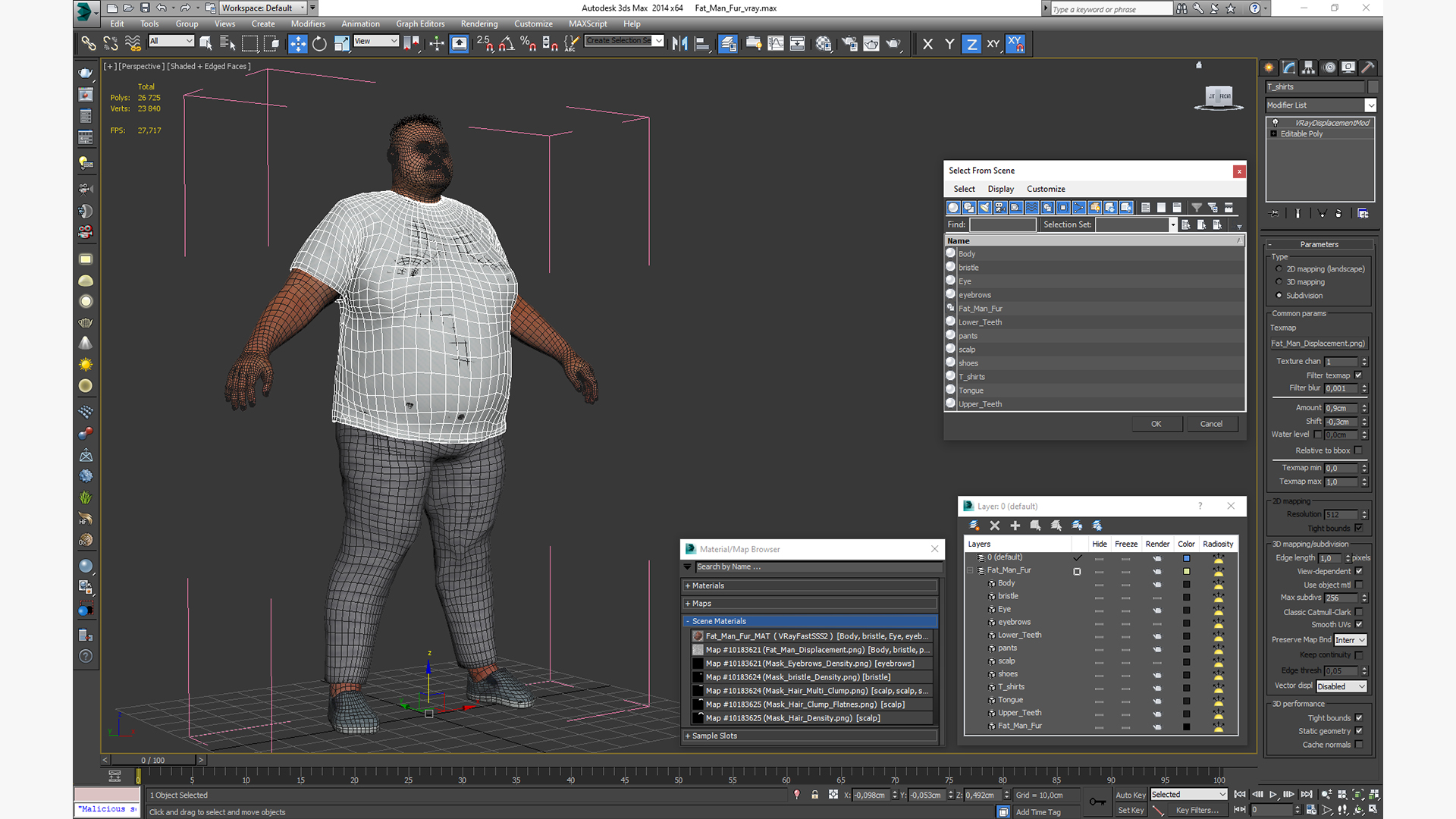Viewport: 1456px width, 819px height.
Task: Enable Relative to bbox checkbox
Action: point(1358,450)
